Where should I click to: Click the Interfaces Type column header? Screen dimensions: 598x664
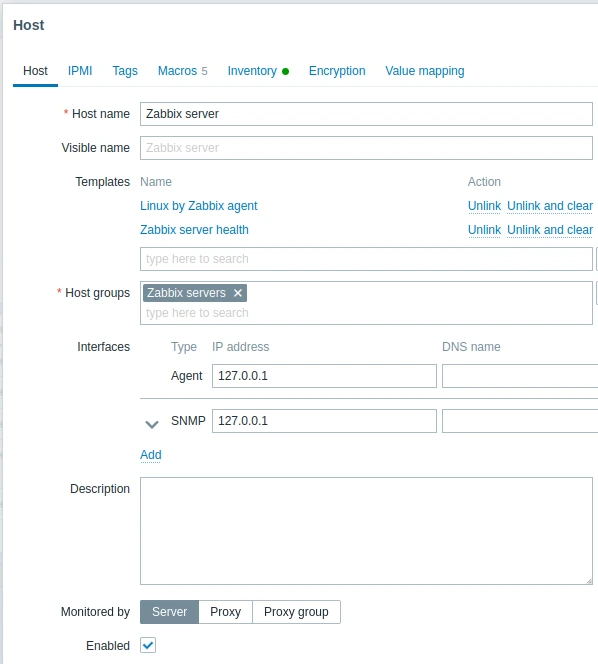(x=184, y=347)
